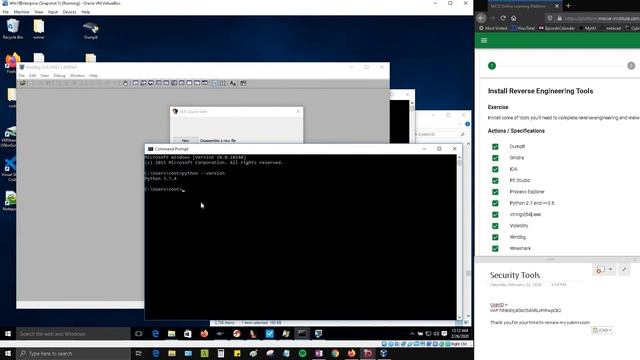Click the browser back button

click(x=482, y=18)
